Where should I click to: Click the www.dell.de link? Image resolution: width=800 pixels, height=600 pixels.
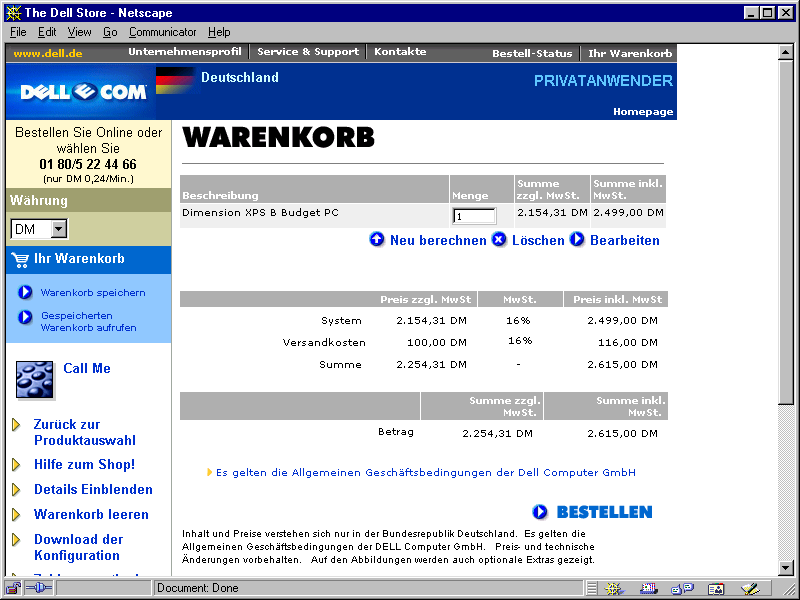[x=48, y=53]
